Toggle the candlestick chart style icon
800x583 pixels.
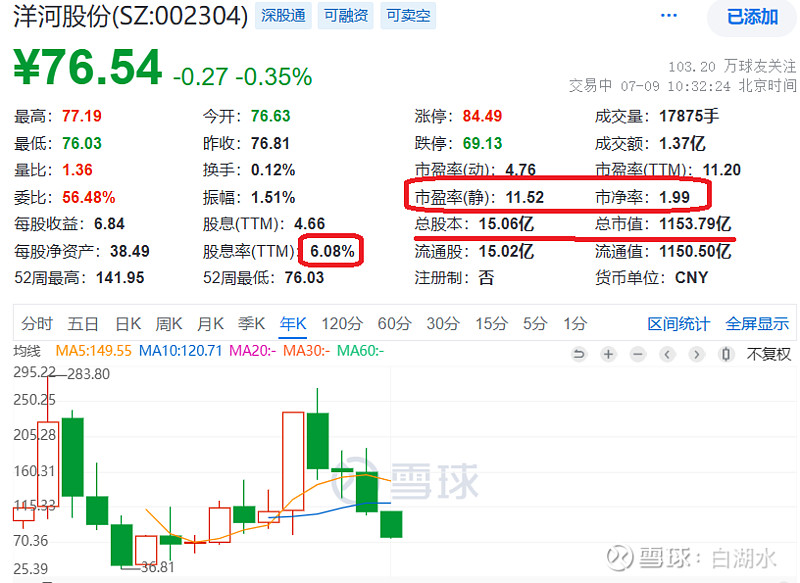coord(726,354)
